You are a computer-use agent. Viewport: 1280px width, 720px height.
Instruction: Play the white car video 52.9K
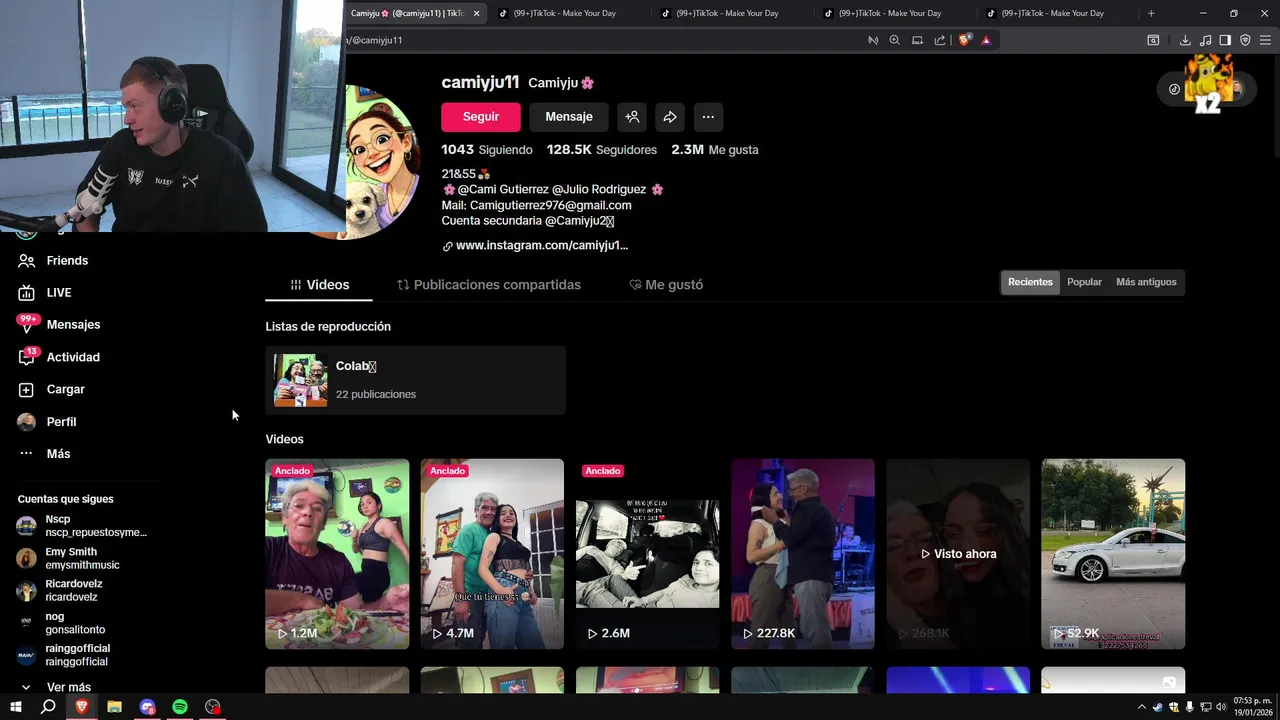point(1113,554)
